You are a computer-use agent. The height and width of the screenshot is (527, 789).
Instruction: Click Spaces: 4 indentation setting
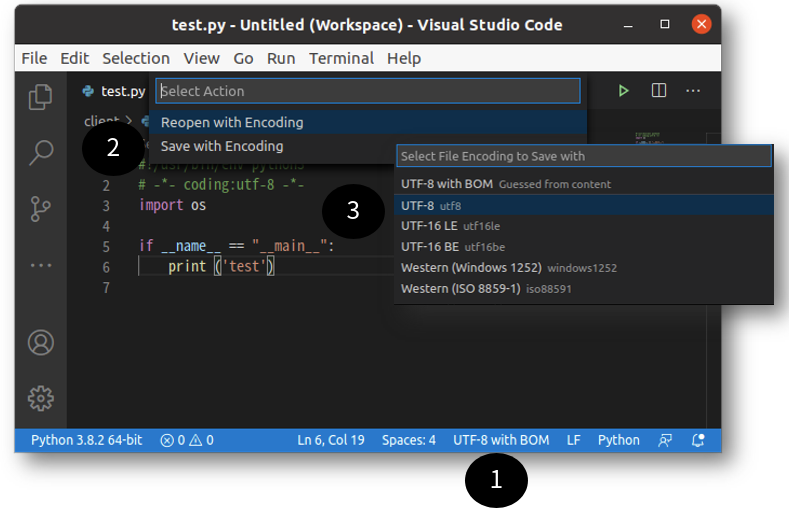click(409, 440)
